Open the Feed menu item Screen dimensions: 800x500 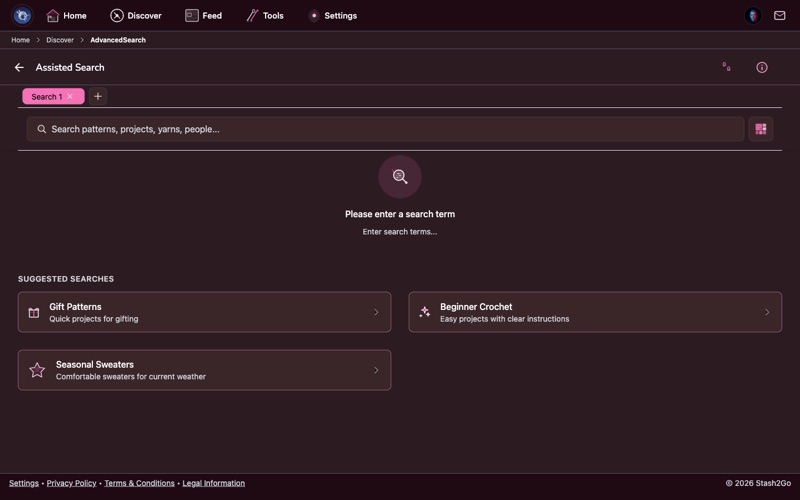[x=203, y=16]
